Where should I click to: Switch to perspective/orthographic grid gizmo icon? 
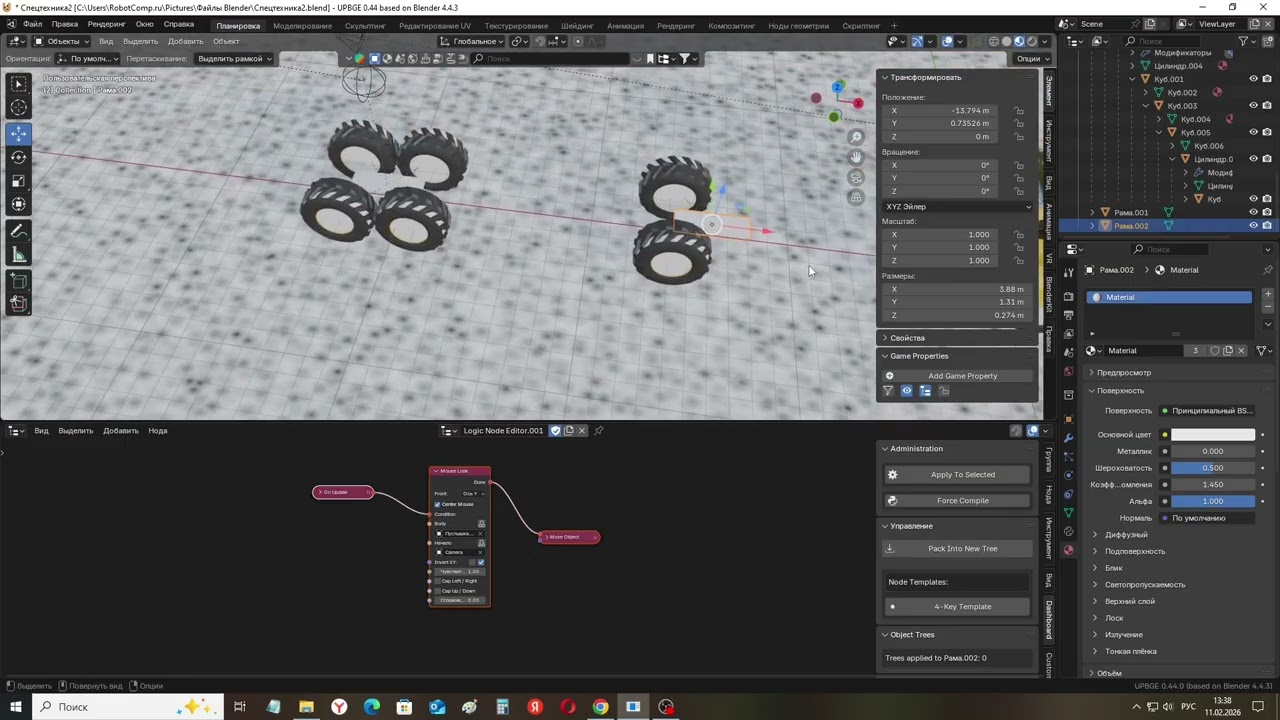[x=856, y=197]
